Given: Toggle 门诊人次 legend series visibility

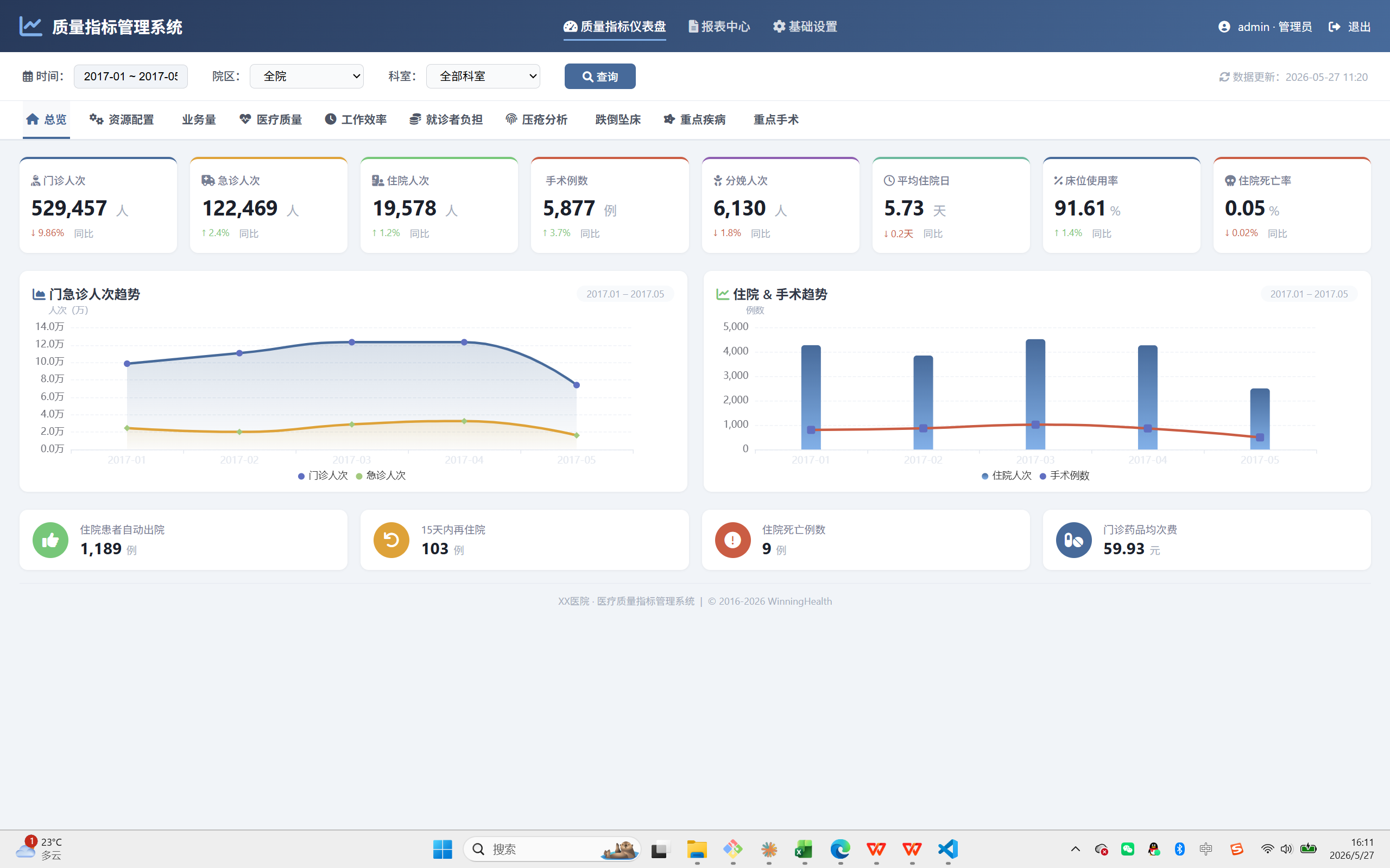Looking at the screenshot, I should coord(323,476).
